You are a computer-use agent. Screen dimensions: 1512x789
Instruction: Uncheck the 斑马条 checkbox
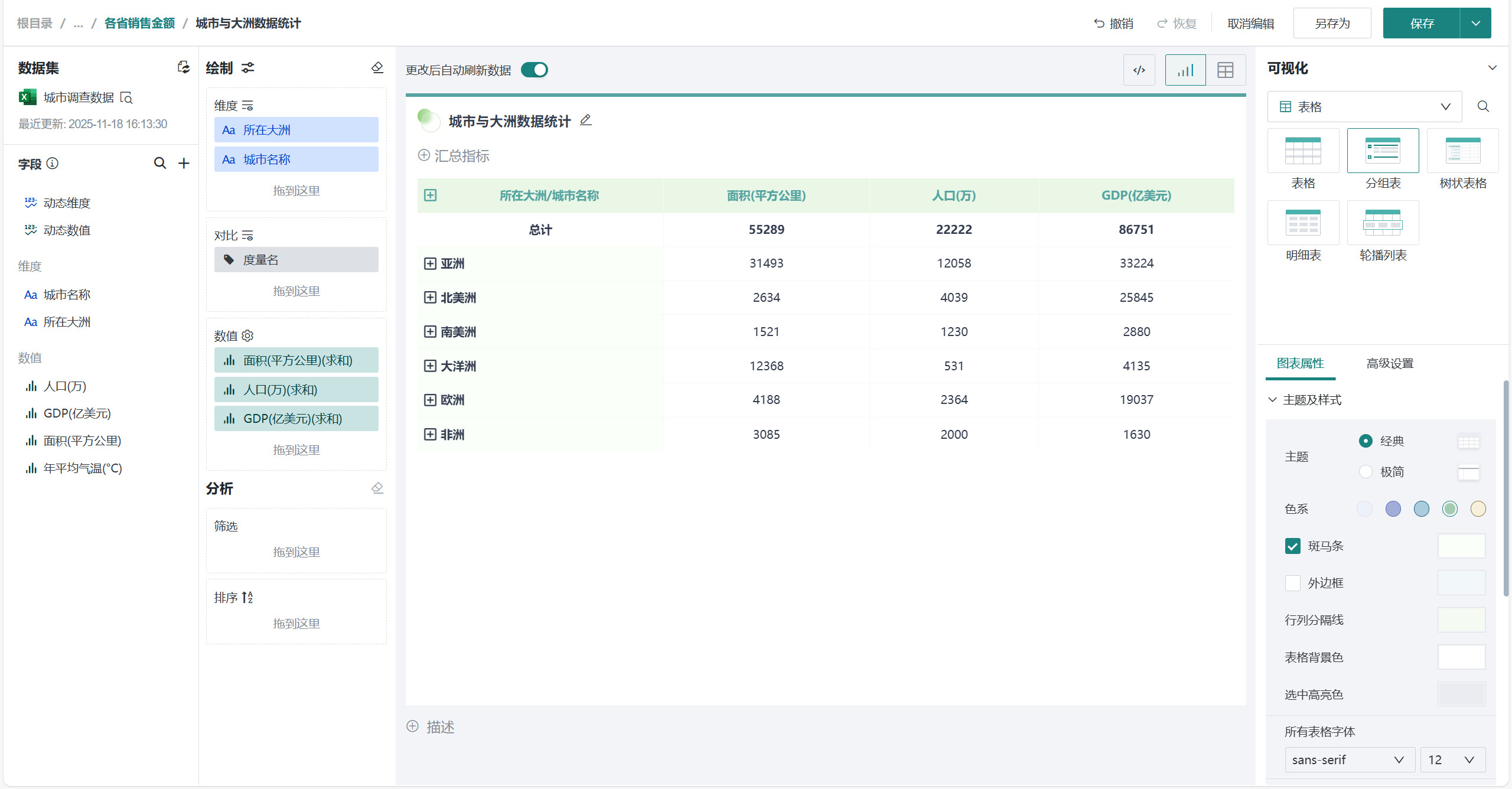[1293, 546]
